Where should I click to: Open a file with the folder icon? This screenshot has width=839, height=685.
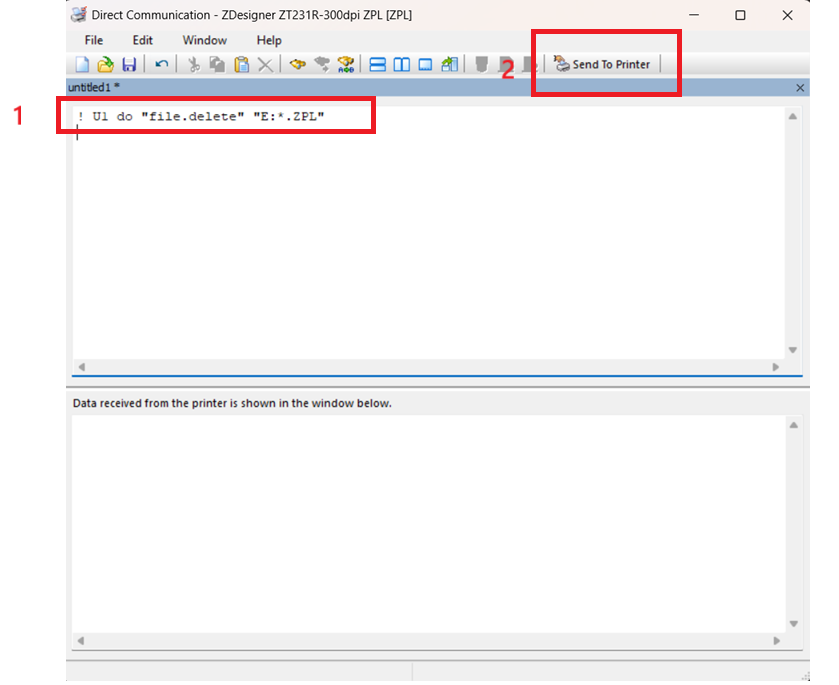[x=105, y=64]
